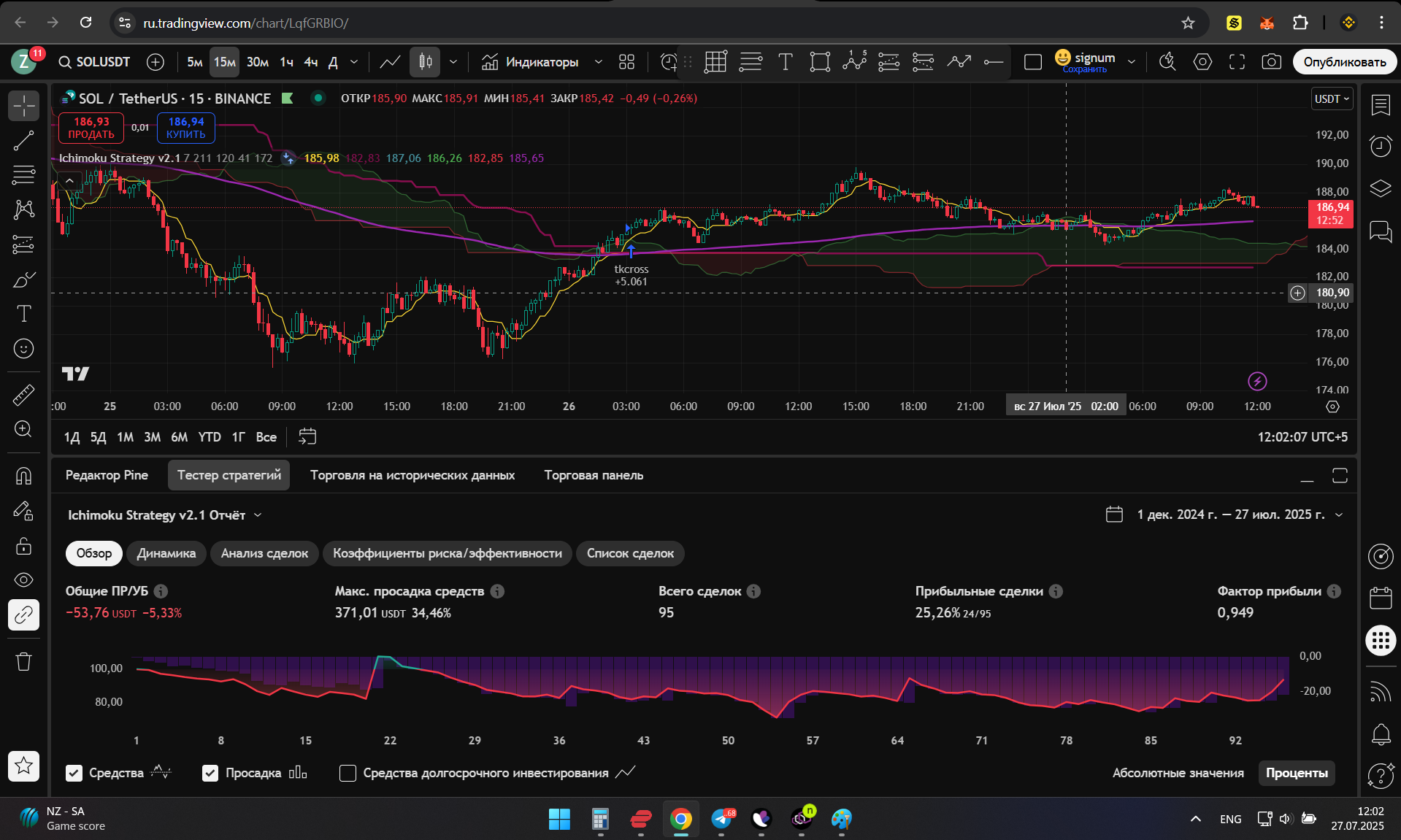Open the alerts clock icon

coord(1381,147)
